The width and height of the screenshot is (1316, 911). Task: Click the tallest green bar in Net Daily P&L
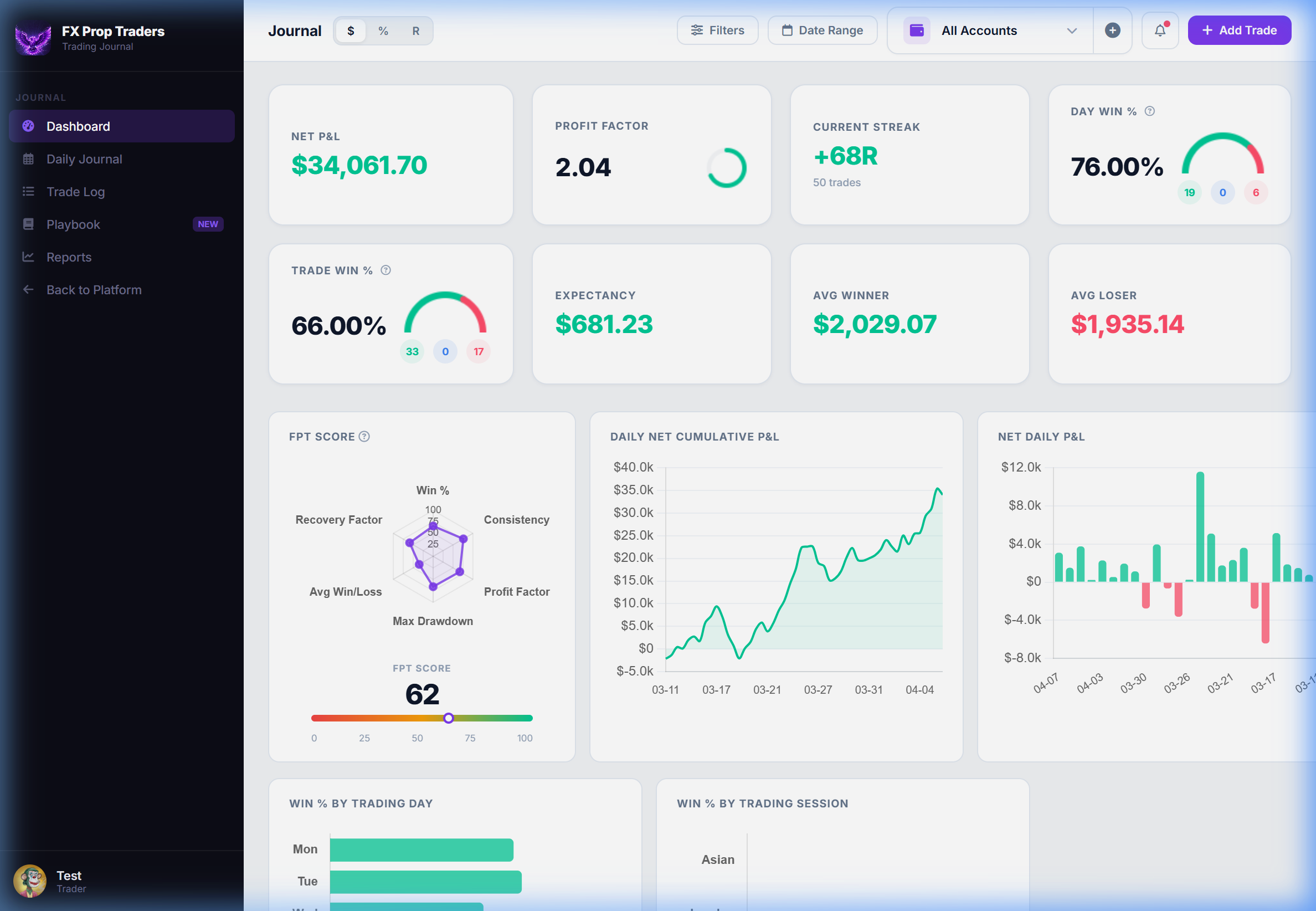pos(1200,526)
